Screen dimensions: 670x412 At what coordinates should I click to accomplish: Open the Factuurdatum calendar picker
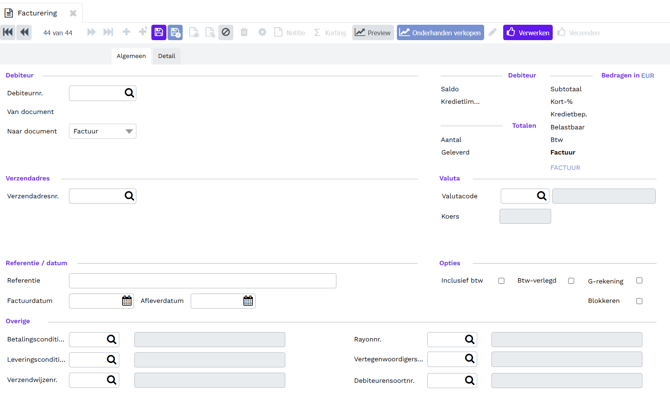127,301
